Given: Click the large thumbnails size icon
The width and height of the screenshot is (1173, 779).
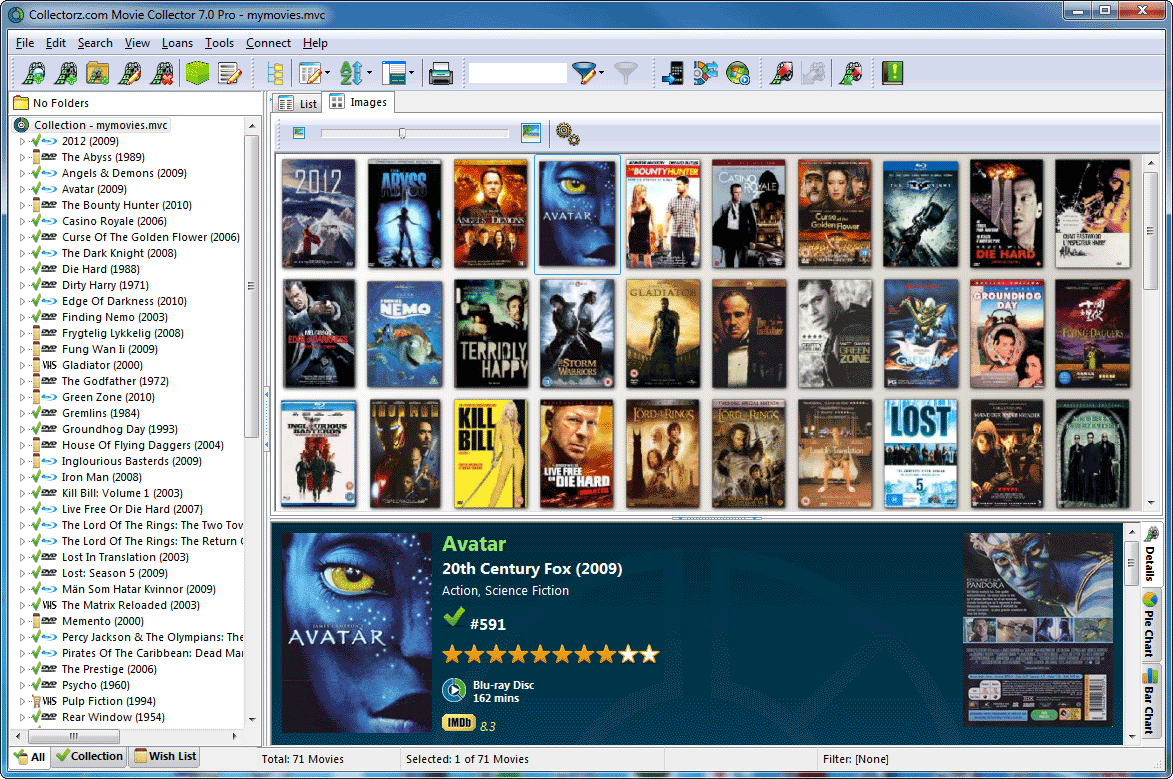Looking at the screenshot, I should click(530, 133).
